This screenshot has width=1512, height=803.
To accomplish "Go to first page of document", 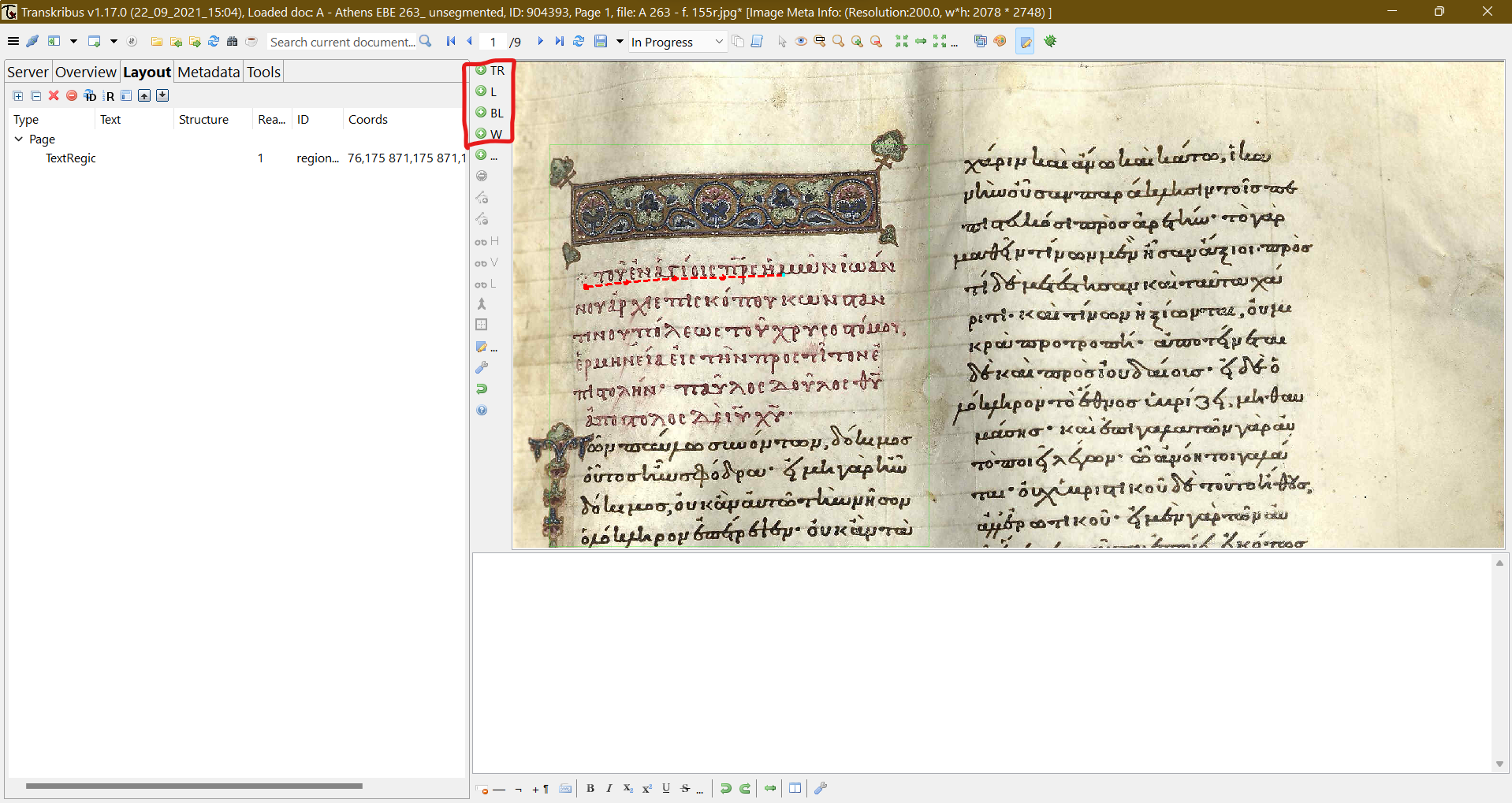I will click(451, 41).
